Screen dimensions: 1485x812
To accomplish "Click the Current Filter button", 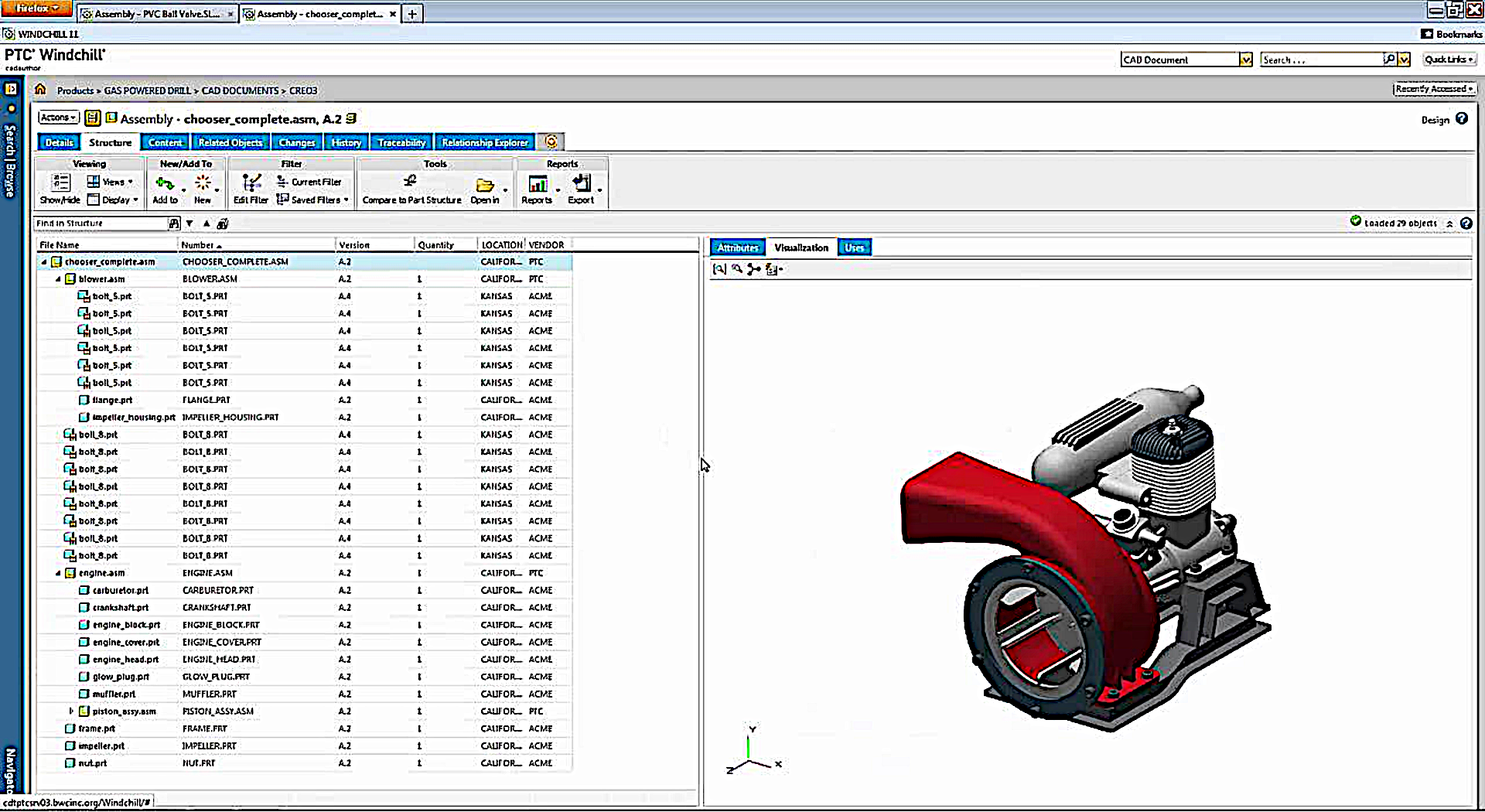I will click(x=309, y=182).
